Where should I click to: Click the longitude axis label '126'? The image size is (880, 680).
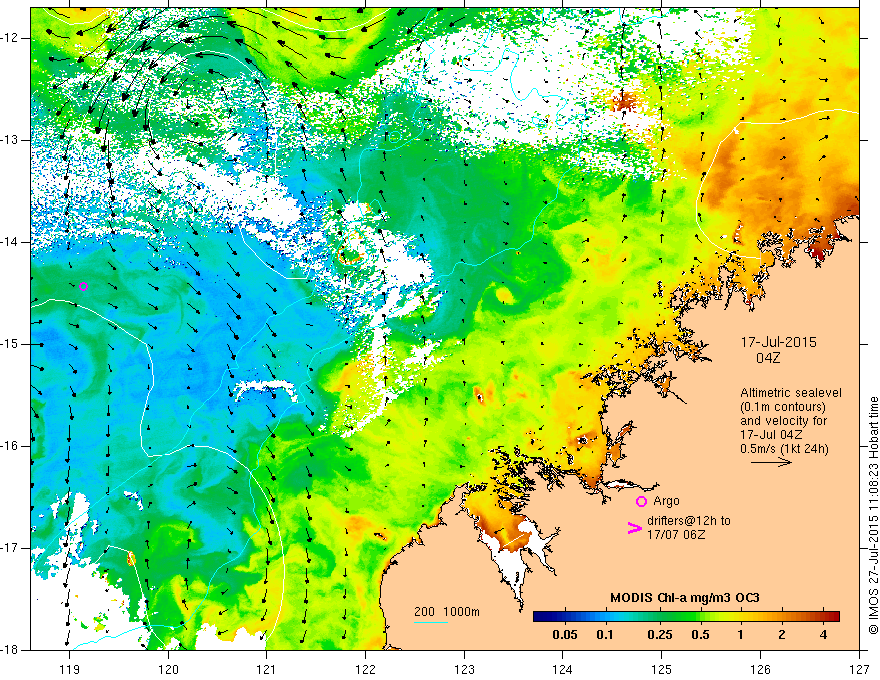tap(760, 669)
